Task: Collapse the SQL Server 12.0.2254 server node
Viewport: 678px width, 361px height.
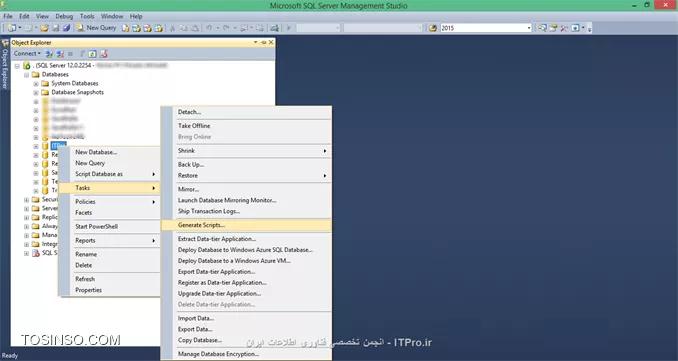Action: click(x=17, y=66)
